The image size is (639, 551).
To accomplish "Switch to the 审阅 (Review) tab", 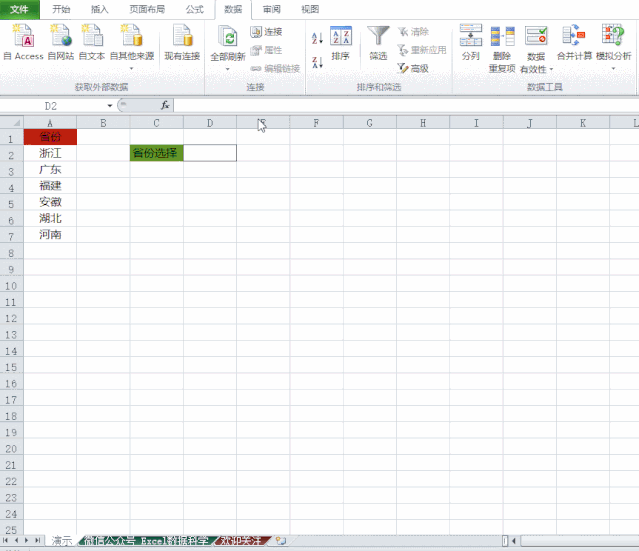I will pyautogui.click(x=271, y=9).
